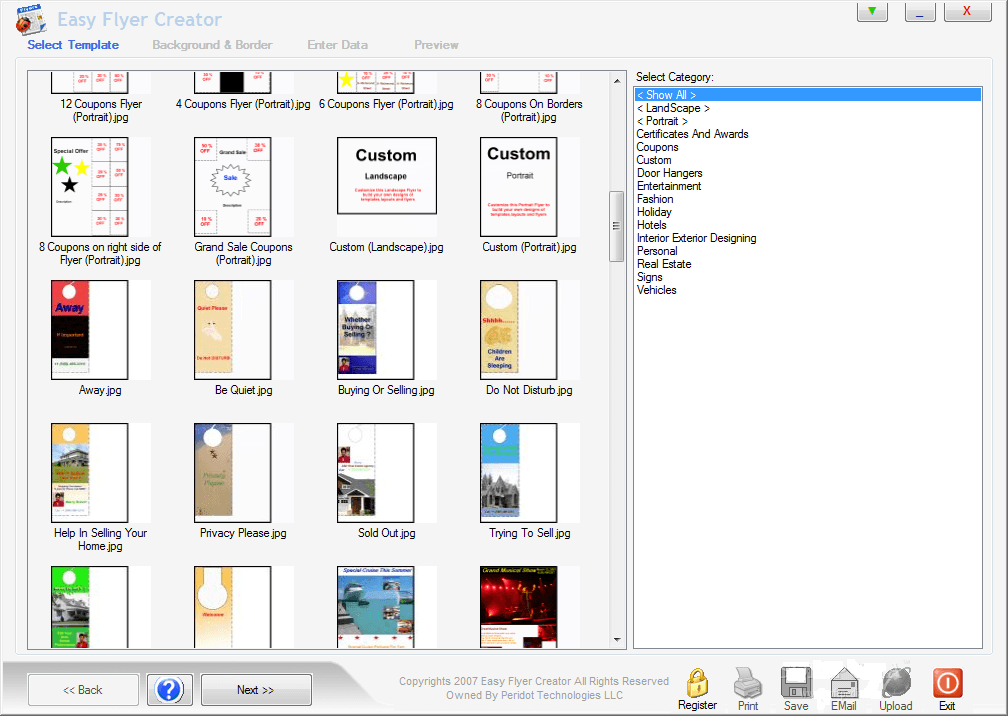Image resolution: width=1008 pixels, height=716 pixels.
Task: Select the < Show All > category
Action: [807, 95]
